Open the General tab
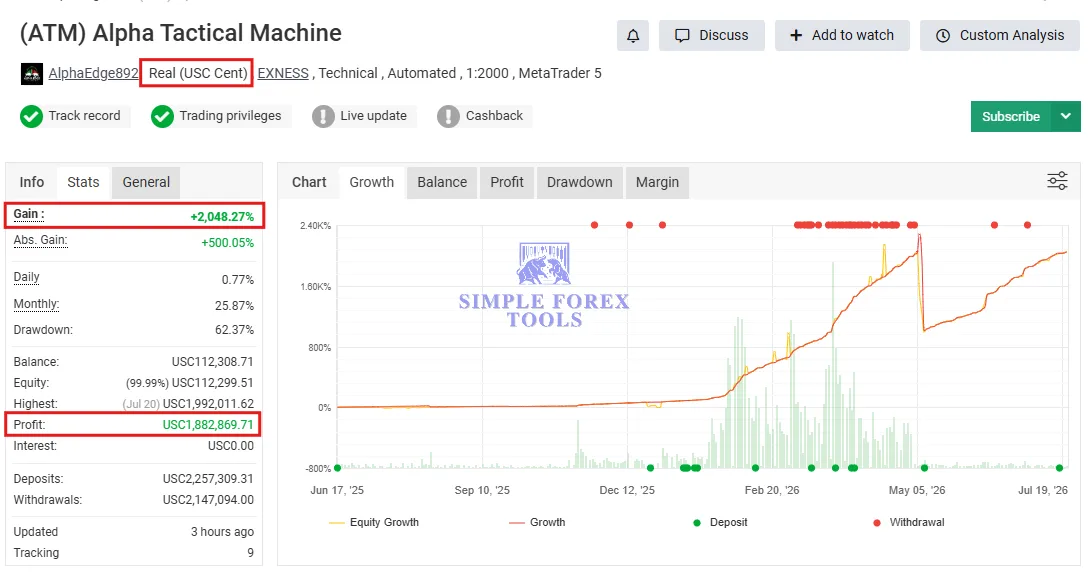The width and height of the screenshot is (1088, 573). tap(146, 182)
